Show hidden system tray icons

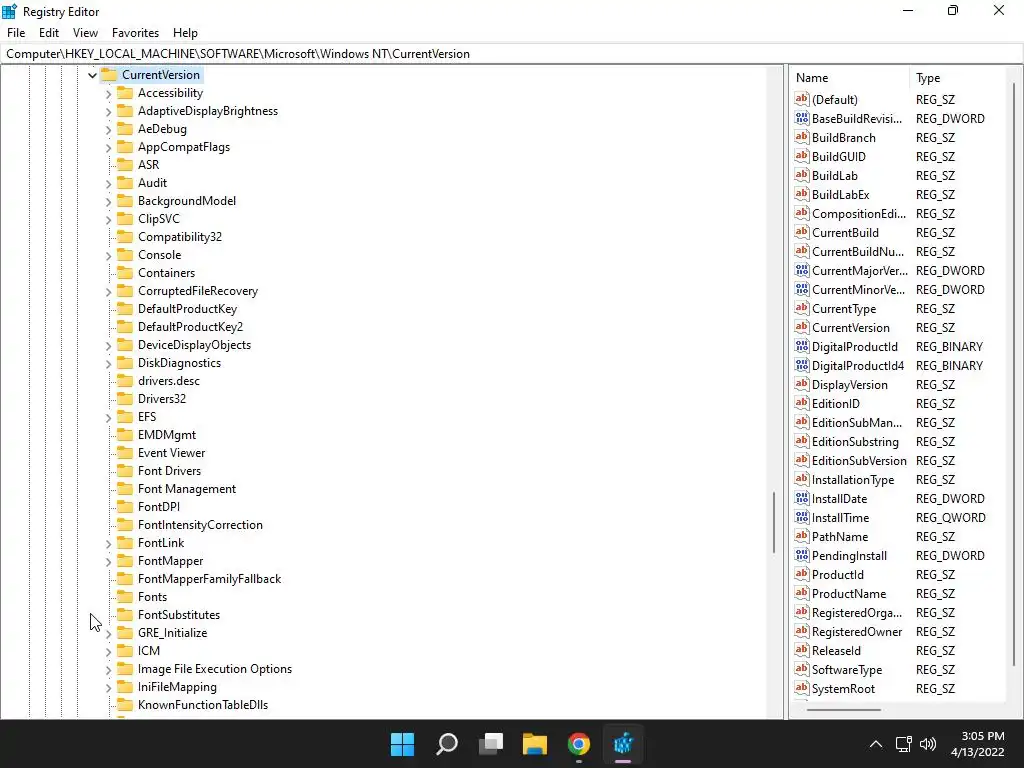tap(876, 744)
